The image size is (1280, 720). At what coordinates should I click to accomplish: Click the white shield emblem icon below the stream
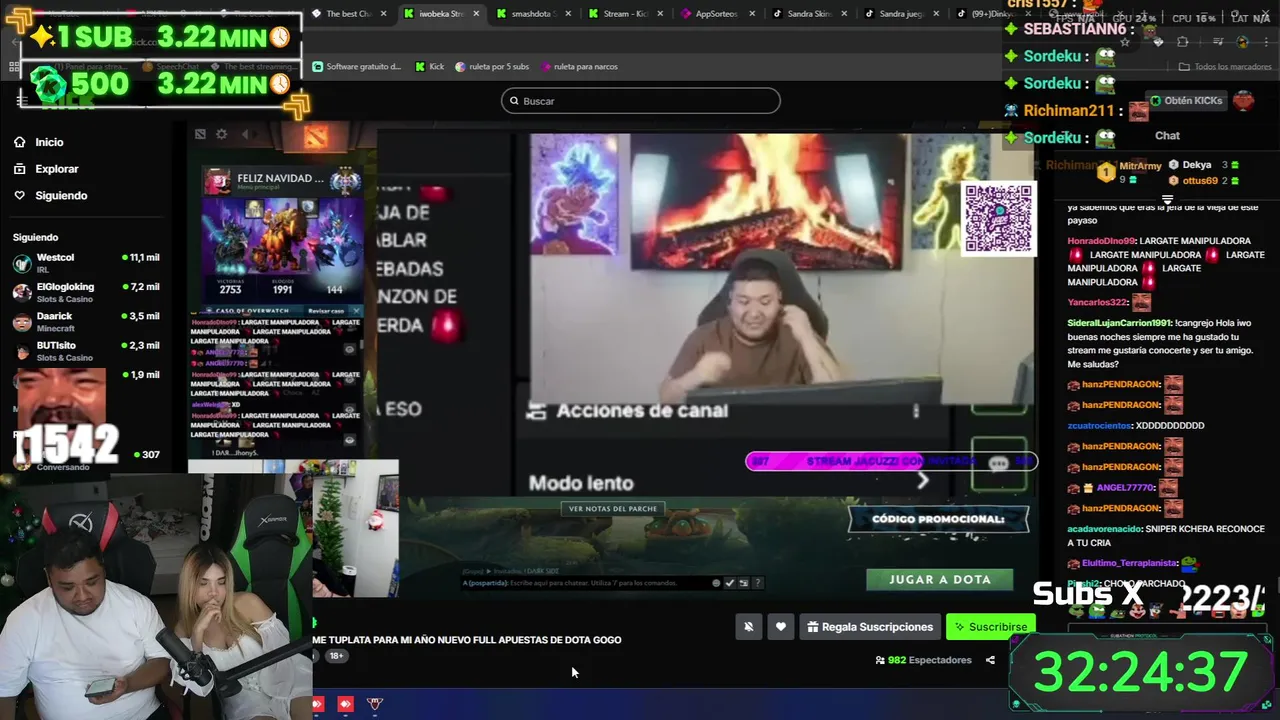click(375, 704)
